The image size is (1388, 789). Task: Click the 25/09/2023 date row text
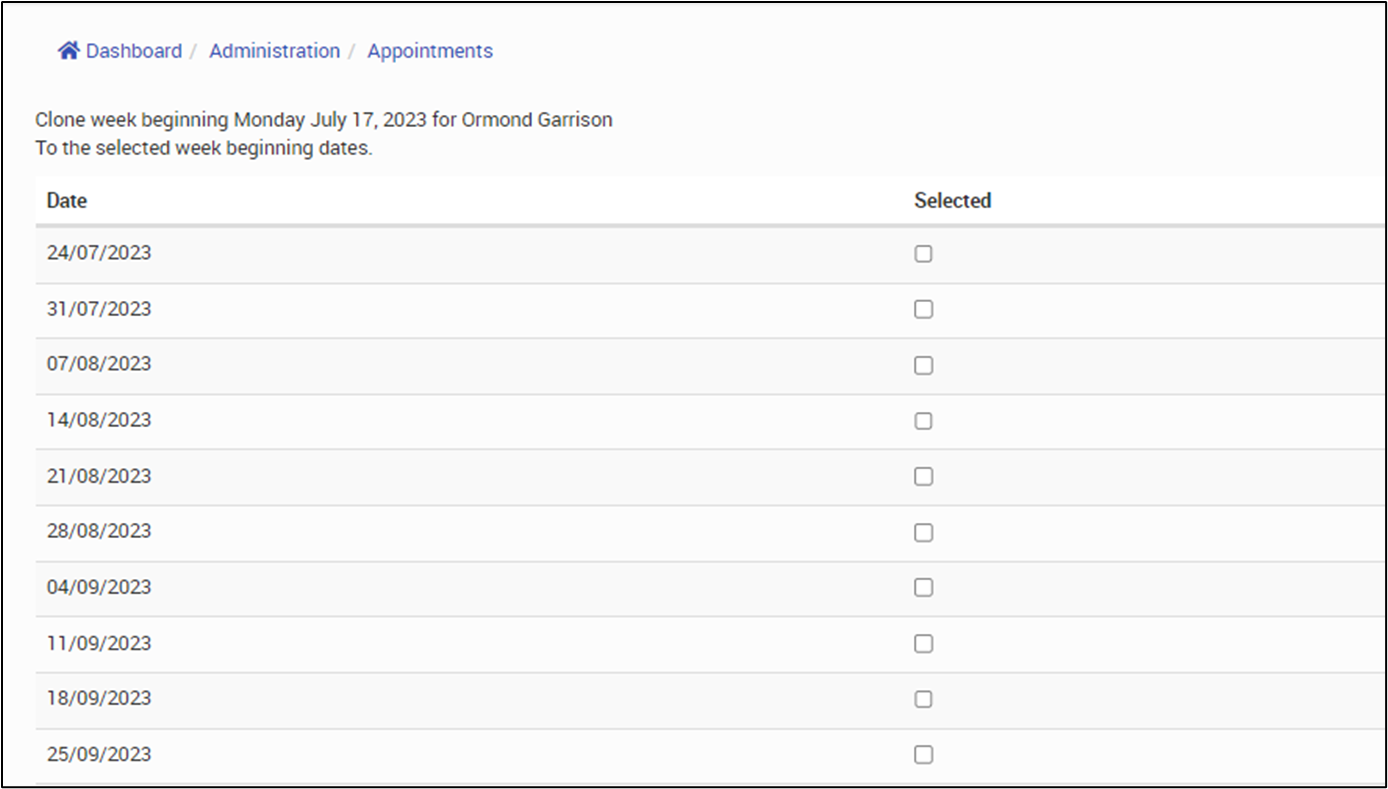tap(99, 754)
